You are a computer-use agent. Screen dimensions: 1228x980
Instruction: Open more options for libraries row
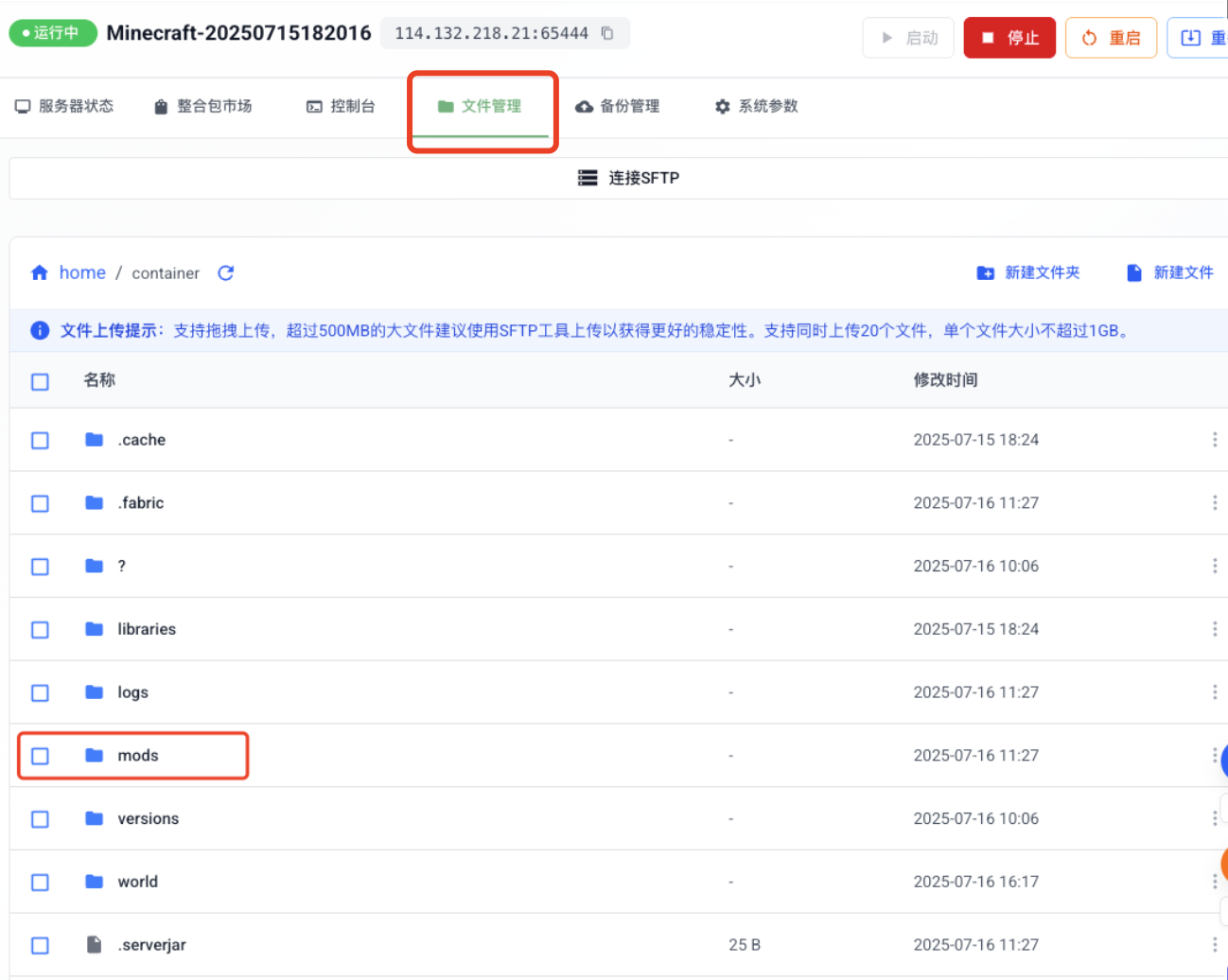tap(1215, 629)
